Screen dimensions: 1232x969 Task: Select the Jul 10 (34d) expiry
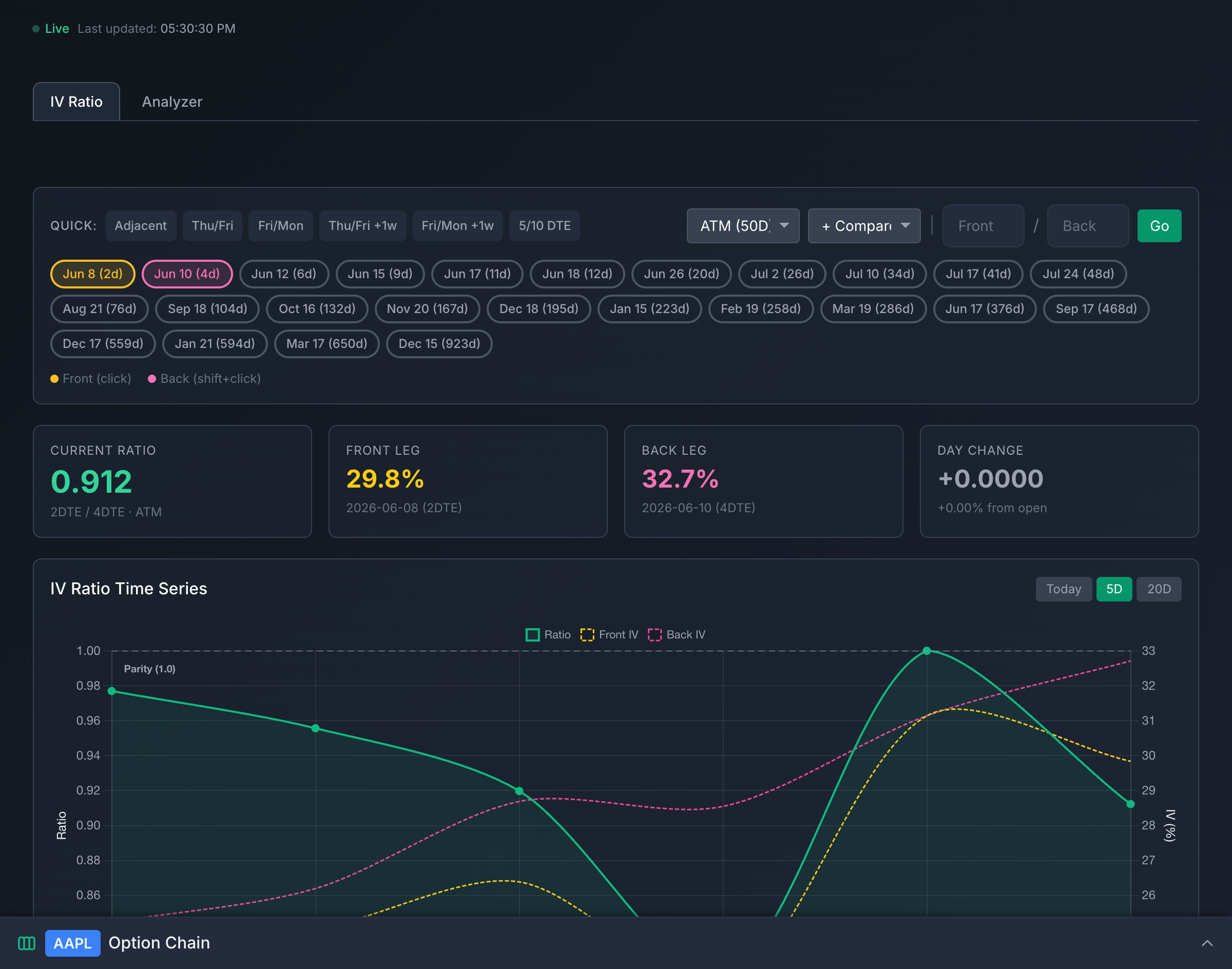(879, 274)
